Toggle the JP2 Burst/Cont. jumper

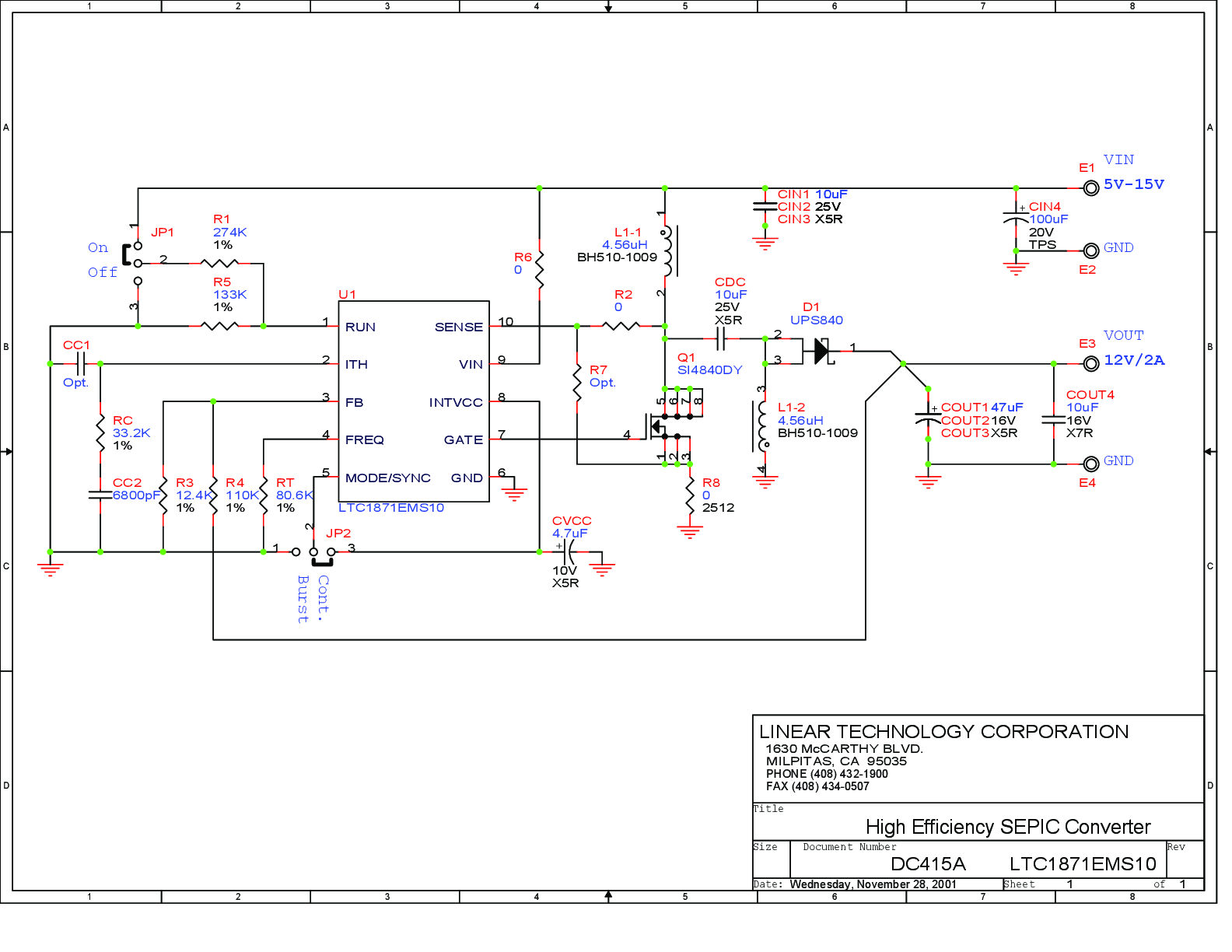pyautogui.click(x=322, y=560)
